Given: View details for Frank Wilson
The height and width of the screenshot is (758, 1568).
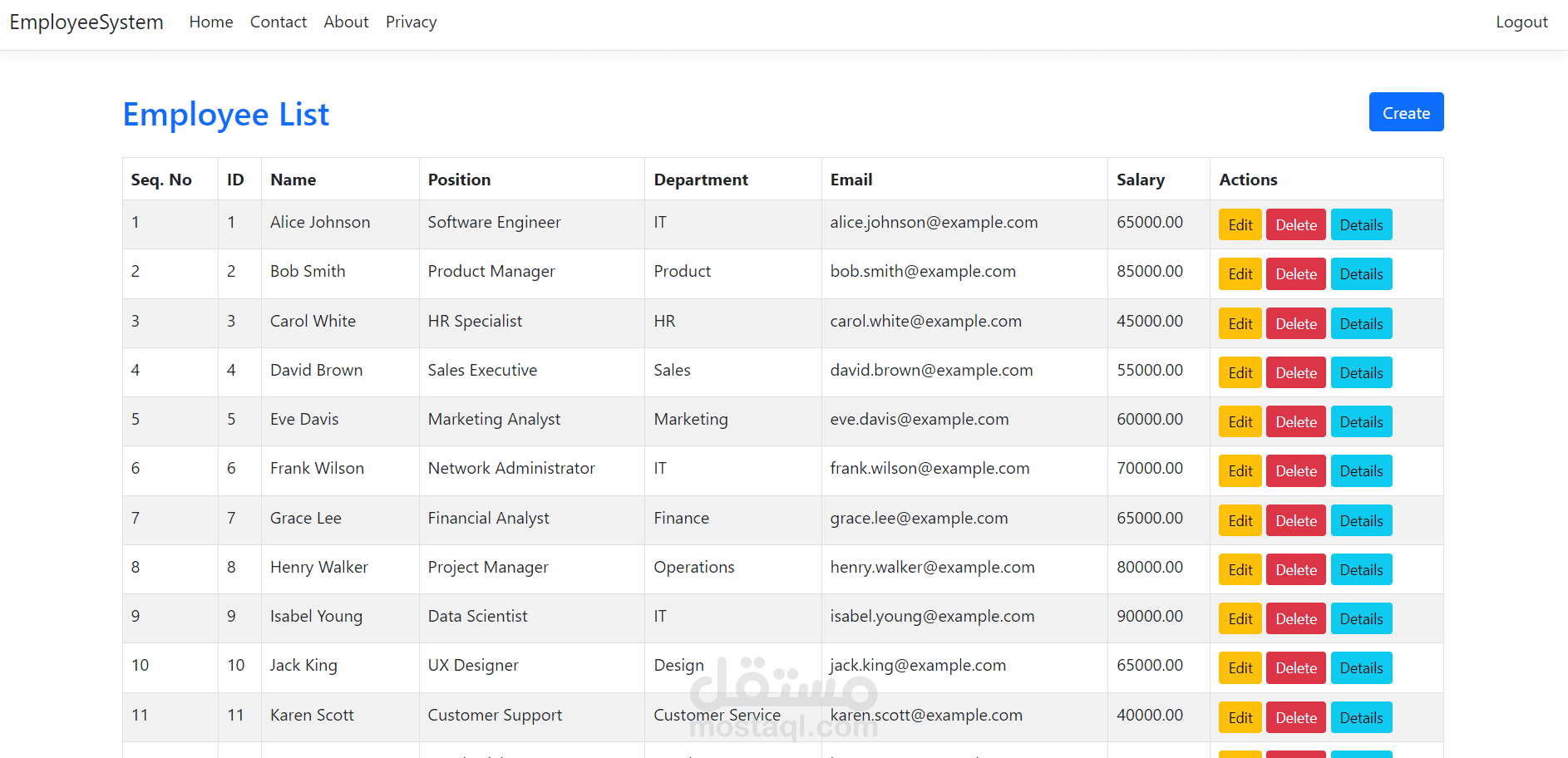Looking at the screenshot, I should [x=1361, y=471].
